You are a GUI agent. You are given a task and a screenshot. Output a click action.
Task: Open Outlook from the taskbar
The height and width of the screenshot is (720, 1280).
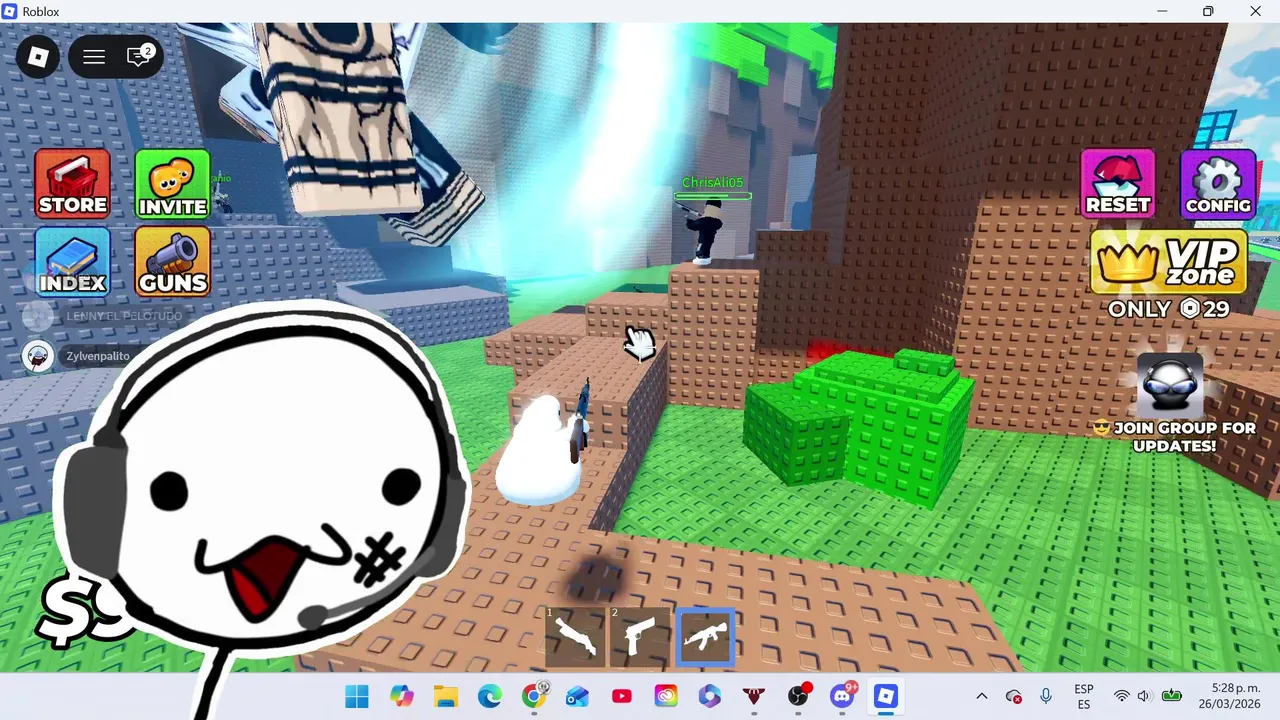click(577, 696)
